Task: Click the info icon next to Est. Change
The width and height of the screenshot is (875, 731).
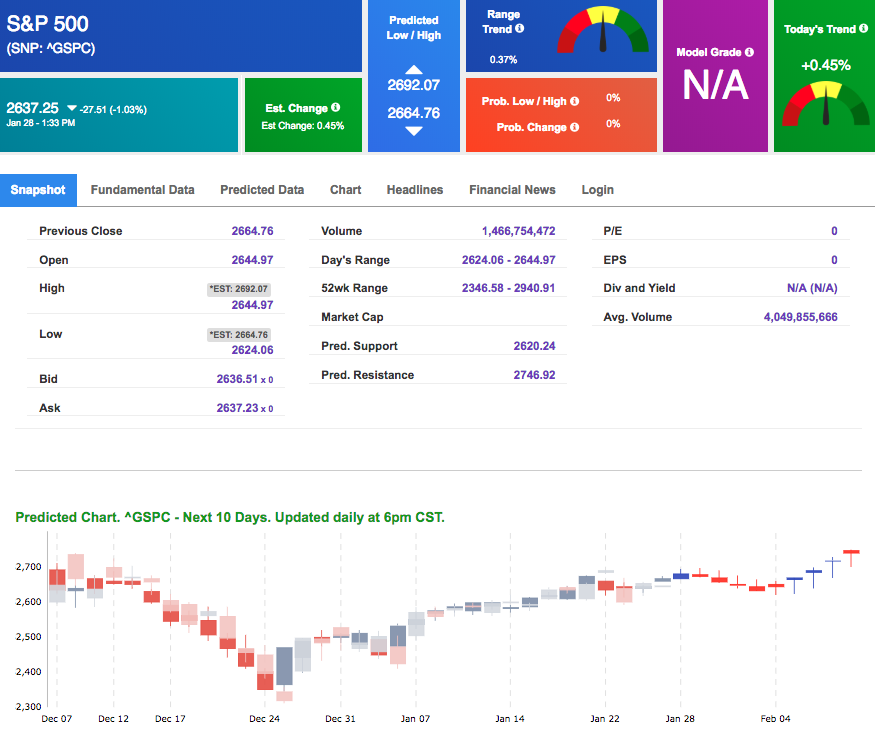Action: tap(335, 107)
